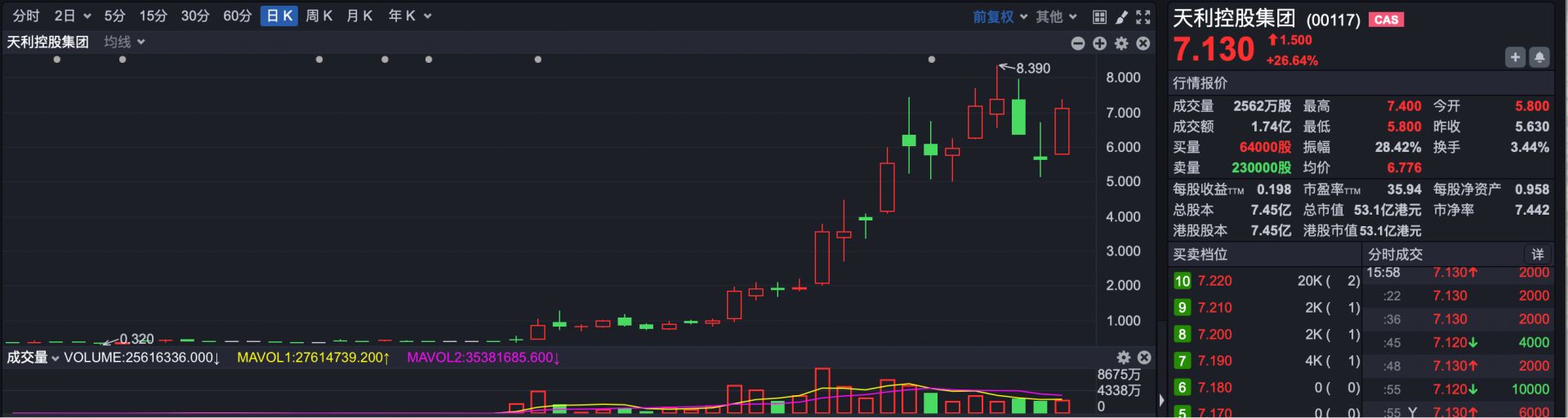Open 详 trade details link
The height and width of the screenshot is (418, 1568).
[1537, 255]
